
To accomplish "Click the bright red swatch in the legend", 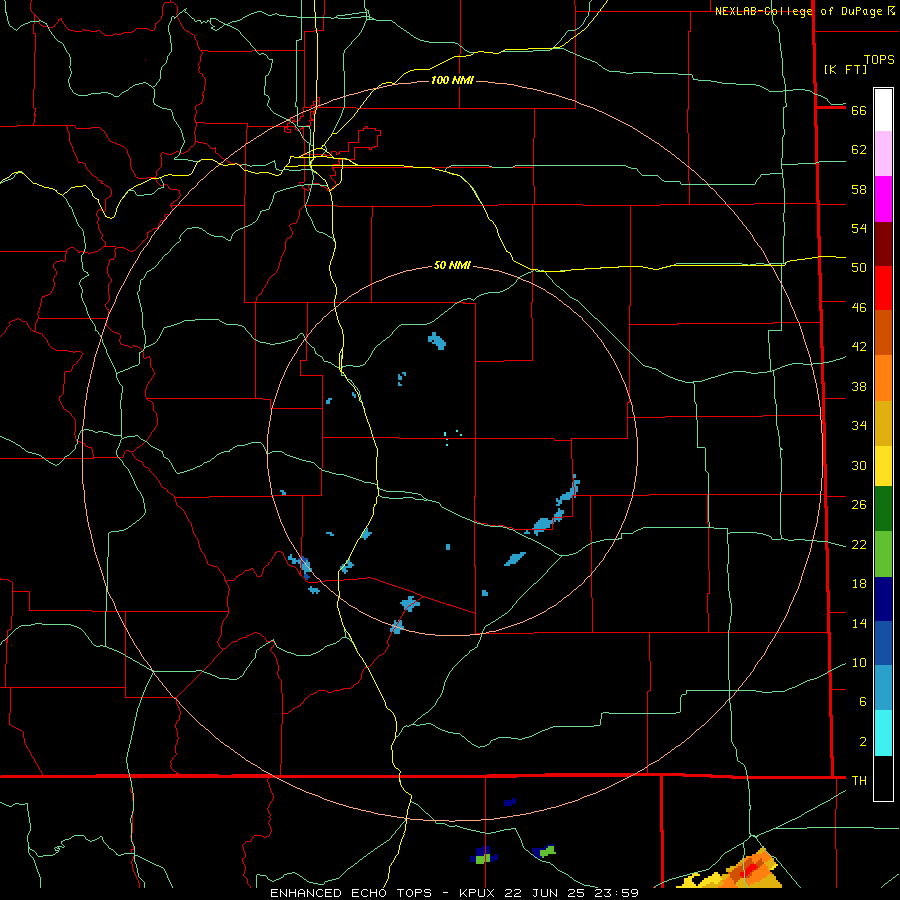I will point(883,288).
